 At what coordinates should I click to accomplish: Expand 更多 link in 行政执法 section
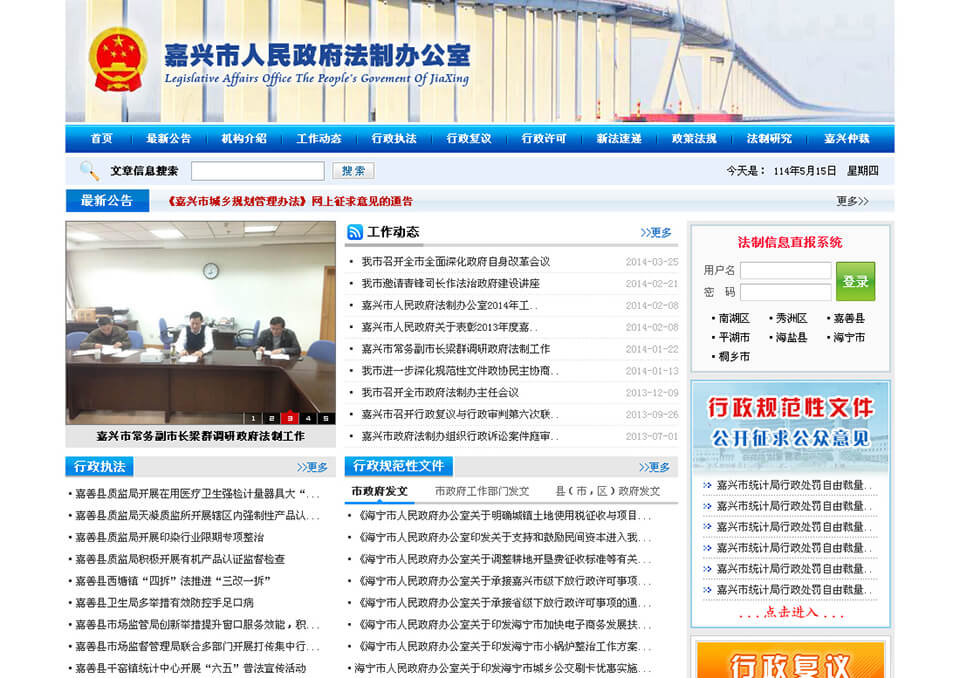point(312,467)
